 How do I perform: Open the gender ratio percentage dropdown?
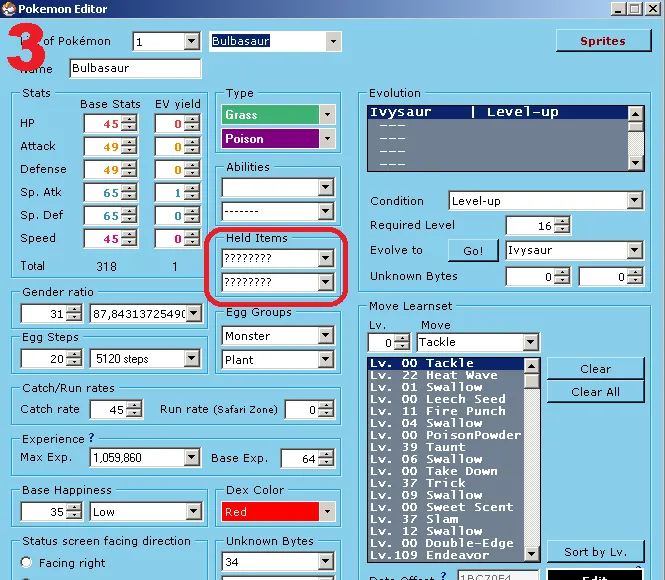click(193, 314)
